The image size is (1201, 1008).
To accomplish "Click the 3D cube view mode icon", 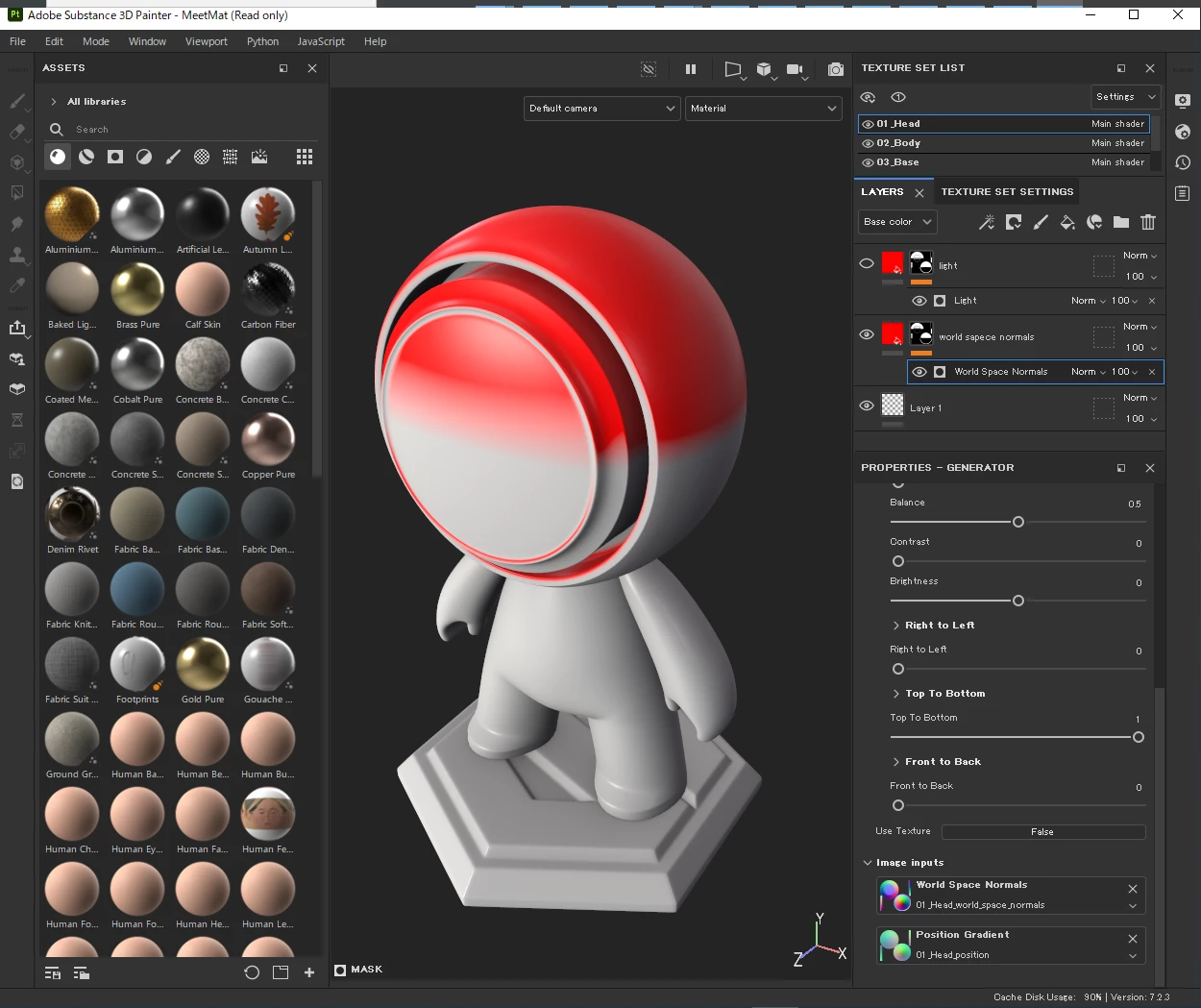I will 764,69.
